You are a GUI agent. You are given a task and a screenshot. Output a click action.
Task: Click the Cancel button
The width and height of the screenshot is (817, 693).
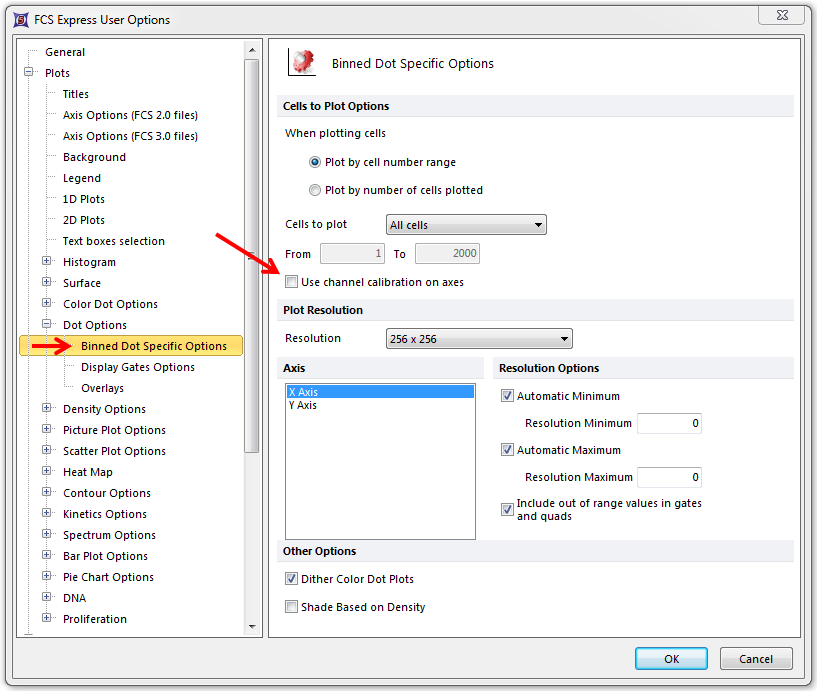(756, 658)
